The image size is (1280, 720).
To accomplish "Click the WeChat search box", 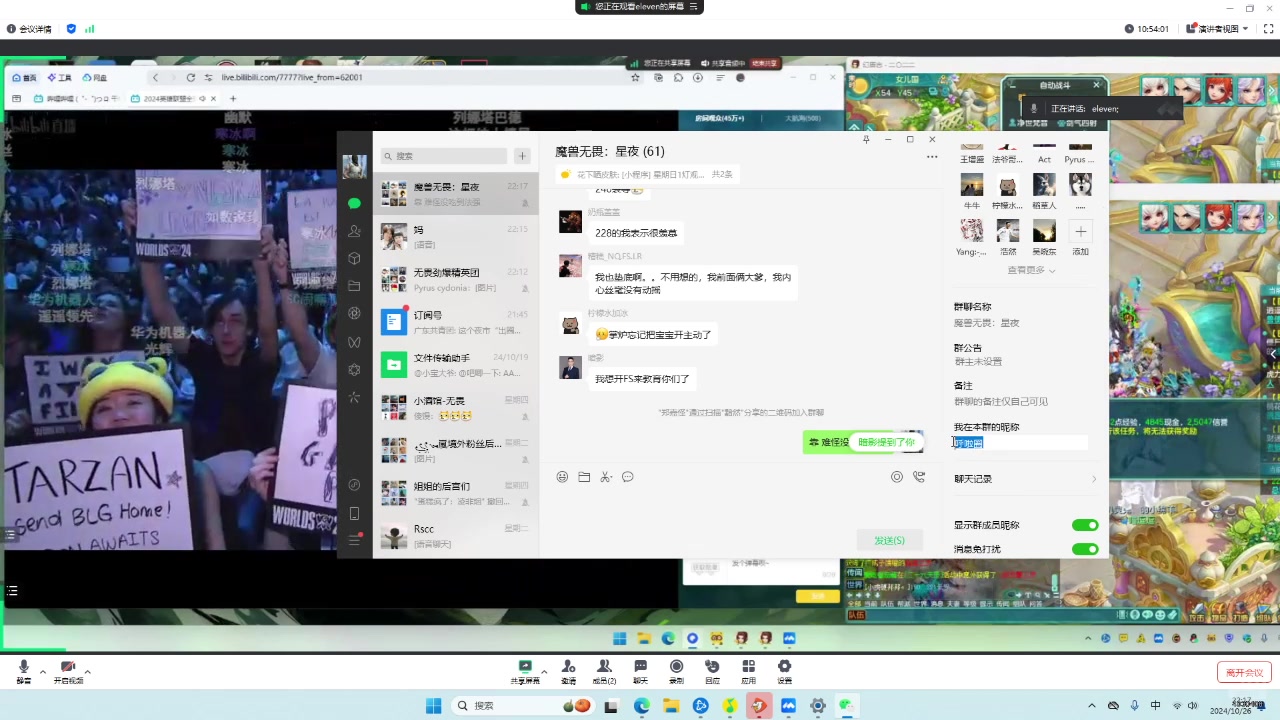I will pyautogui.click(x=444, y=156).
